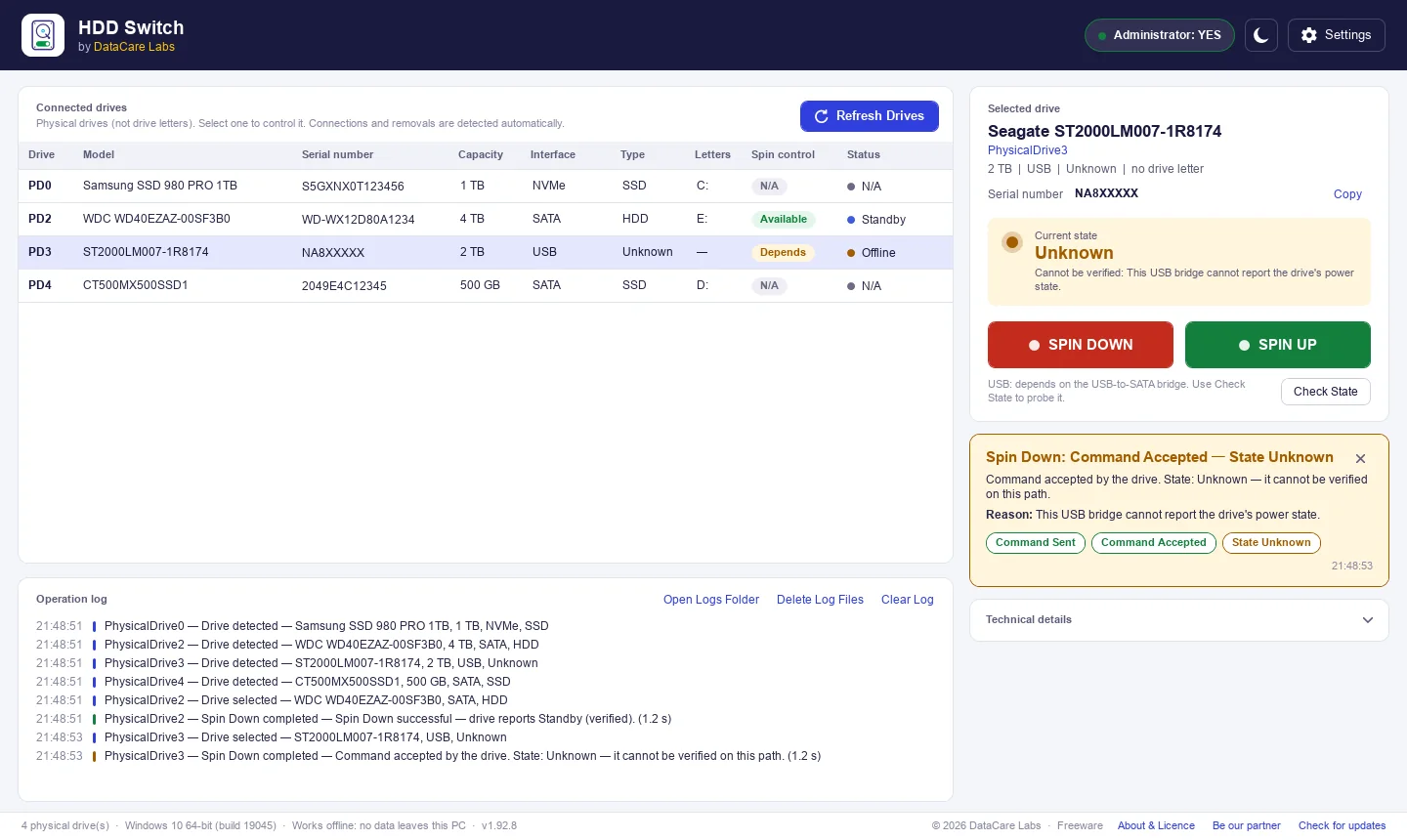The image size is (1407, 840).
Task: Expand the Technical details section
Action: pos(1179,620)
